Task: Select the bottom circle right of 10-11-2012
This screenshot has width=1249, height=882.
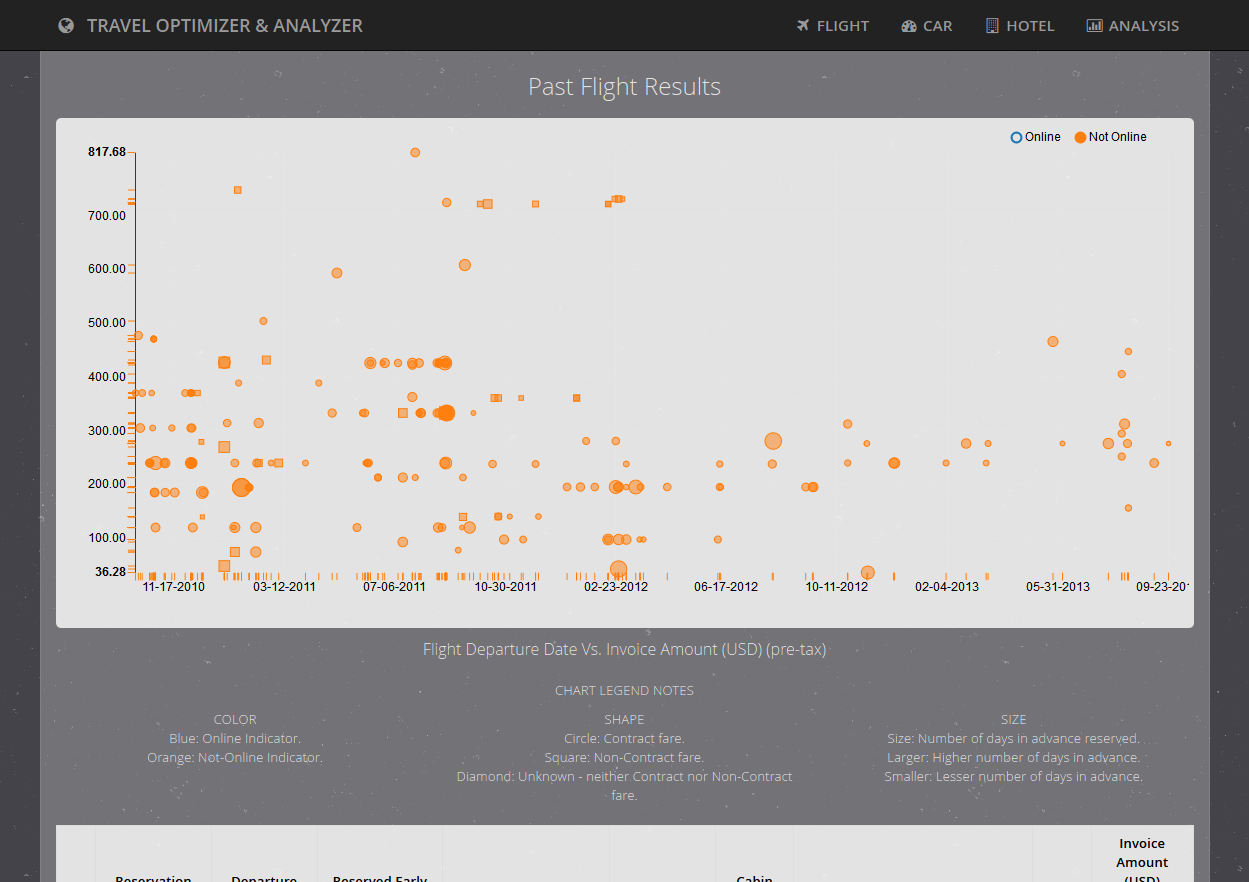Action: tap(868, 573)
